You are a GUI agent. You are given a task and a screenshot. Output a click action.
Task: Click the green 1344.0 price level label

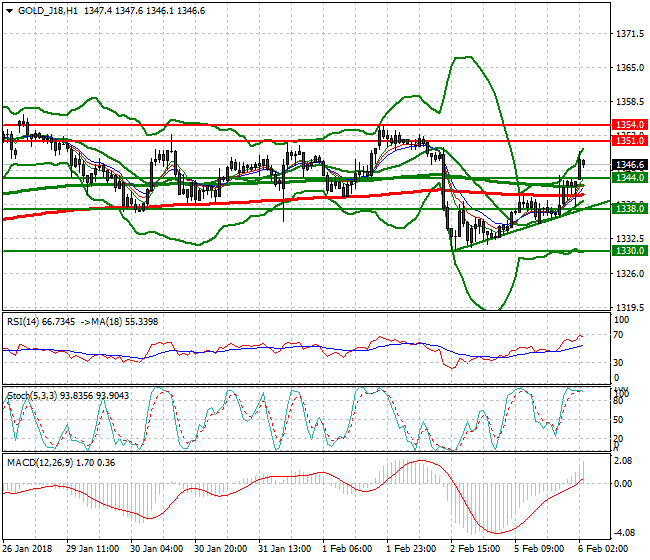tap(628, 177)
